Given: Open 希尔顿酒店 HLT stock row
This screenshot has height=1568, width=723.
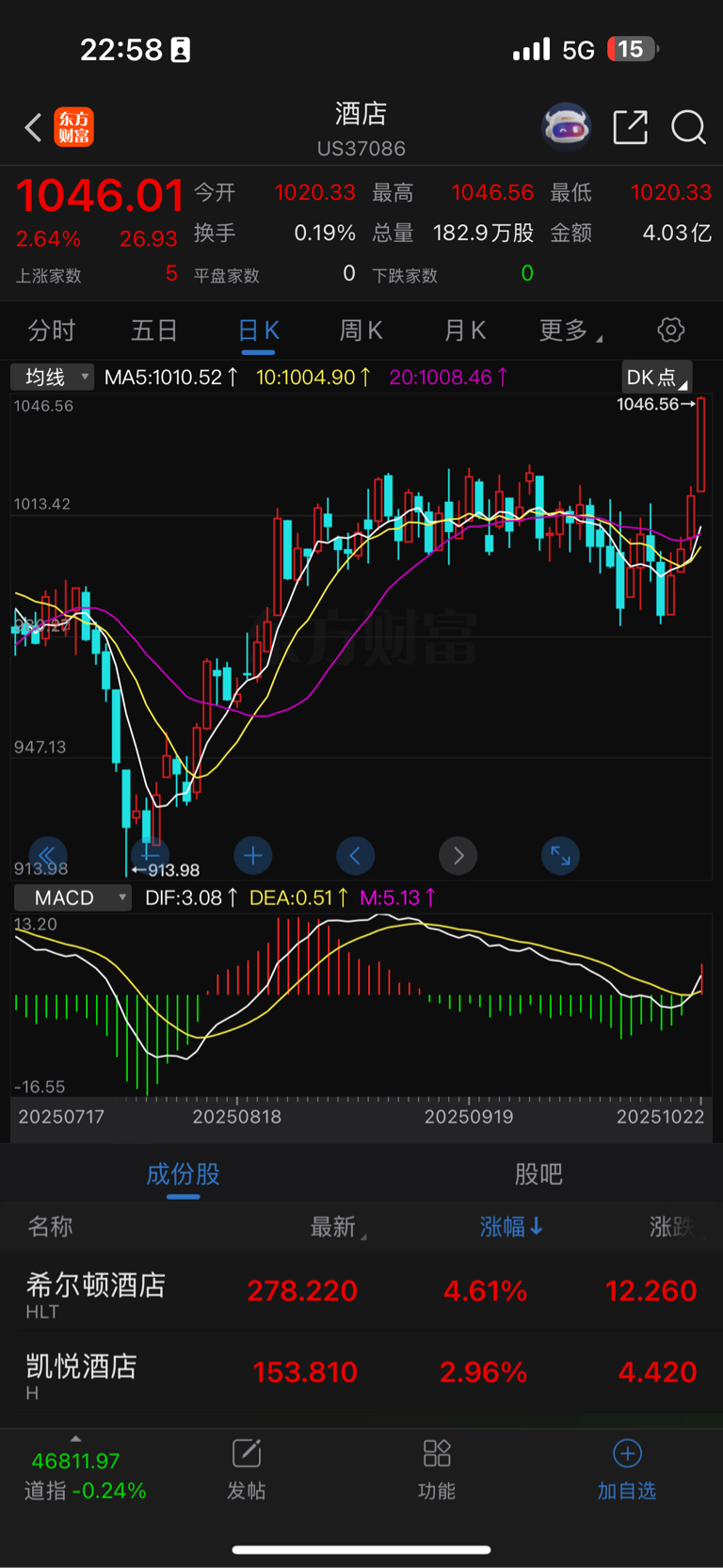Looking at the screenshot, I should (x=361, y=1293).
